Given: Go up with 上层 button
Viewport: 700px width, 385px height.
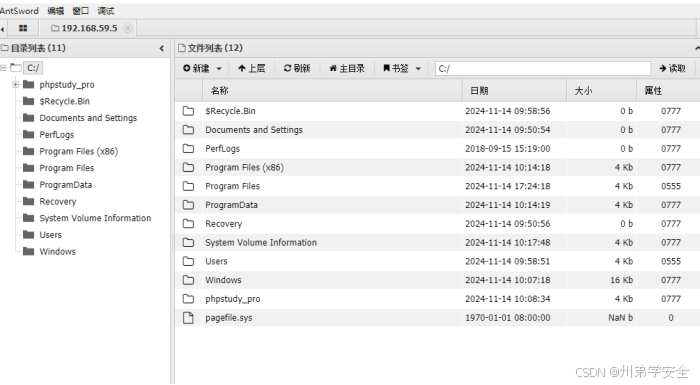Looking at the screenshot, I should [251, 68].
